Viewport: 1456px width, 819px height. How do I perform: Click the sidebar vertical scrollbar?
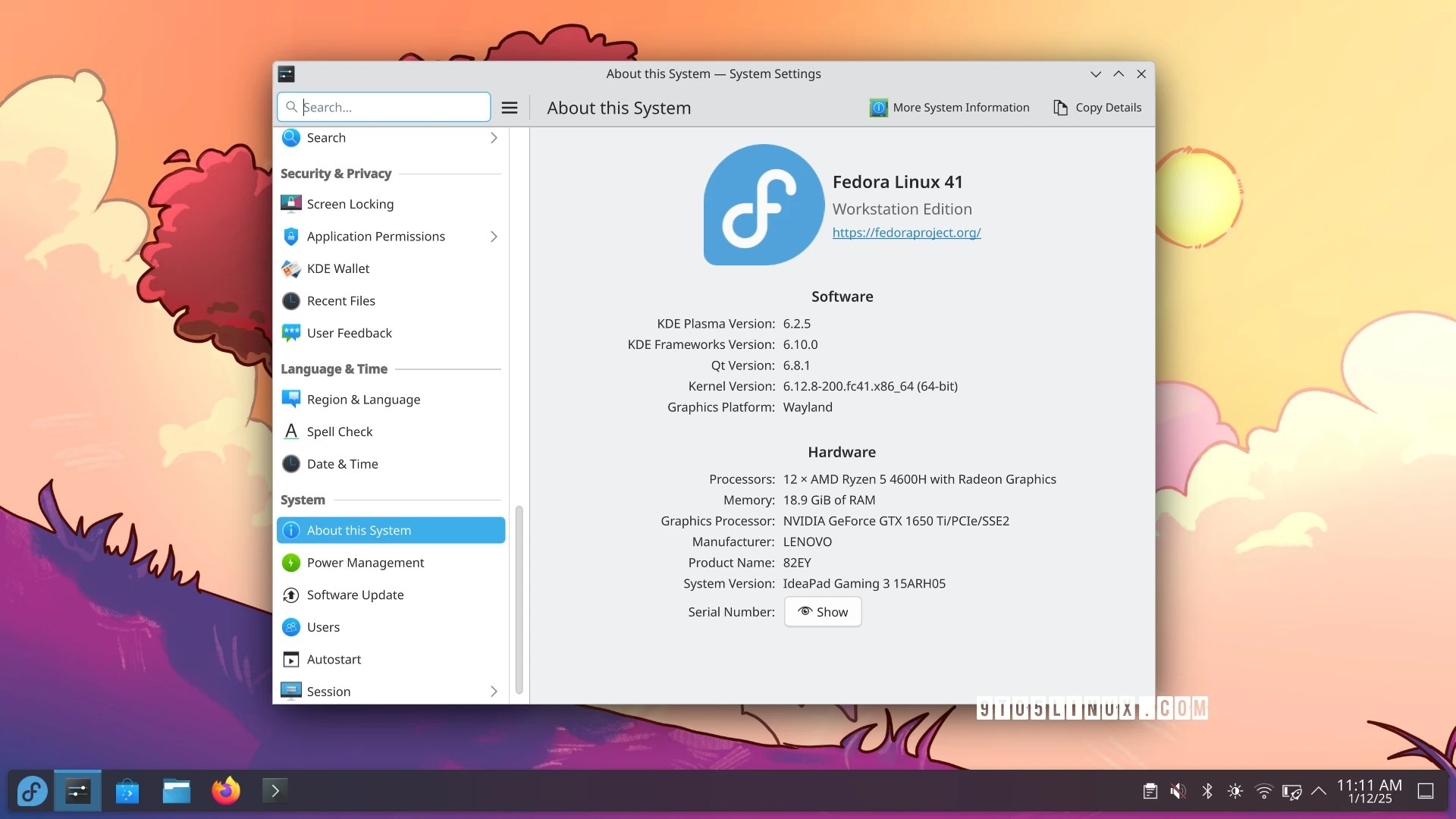click(x=519, y=599)
